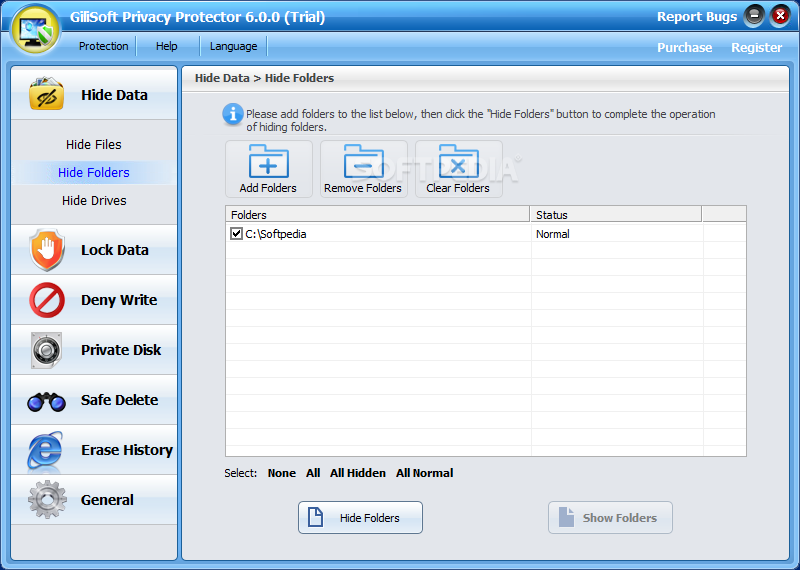This screenshot has height=570, width=800.
Task: Click the blue info icon beside instructions
Action: [x=233, y=114]
